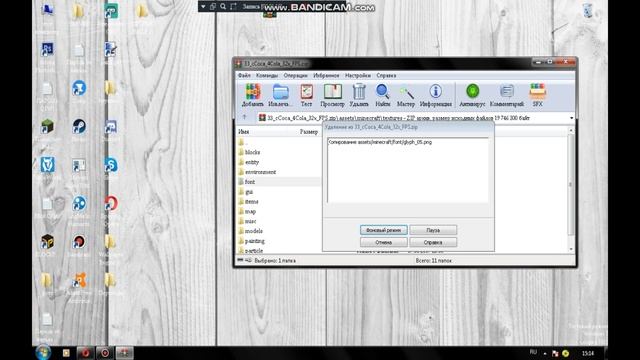Click the scrollbar down arrow in file list
Viewport: 640px width, 360px height.
(571, 249)
